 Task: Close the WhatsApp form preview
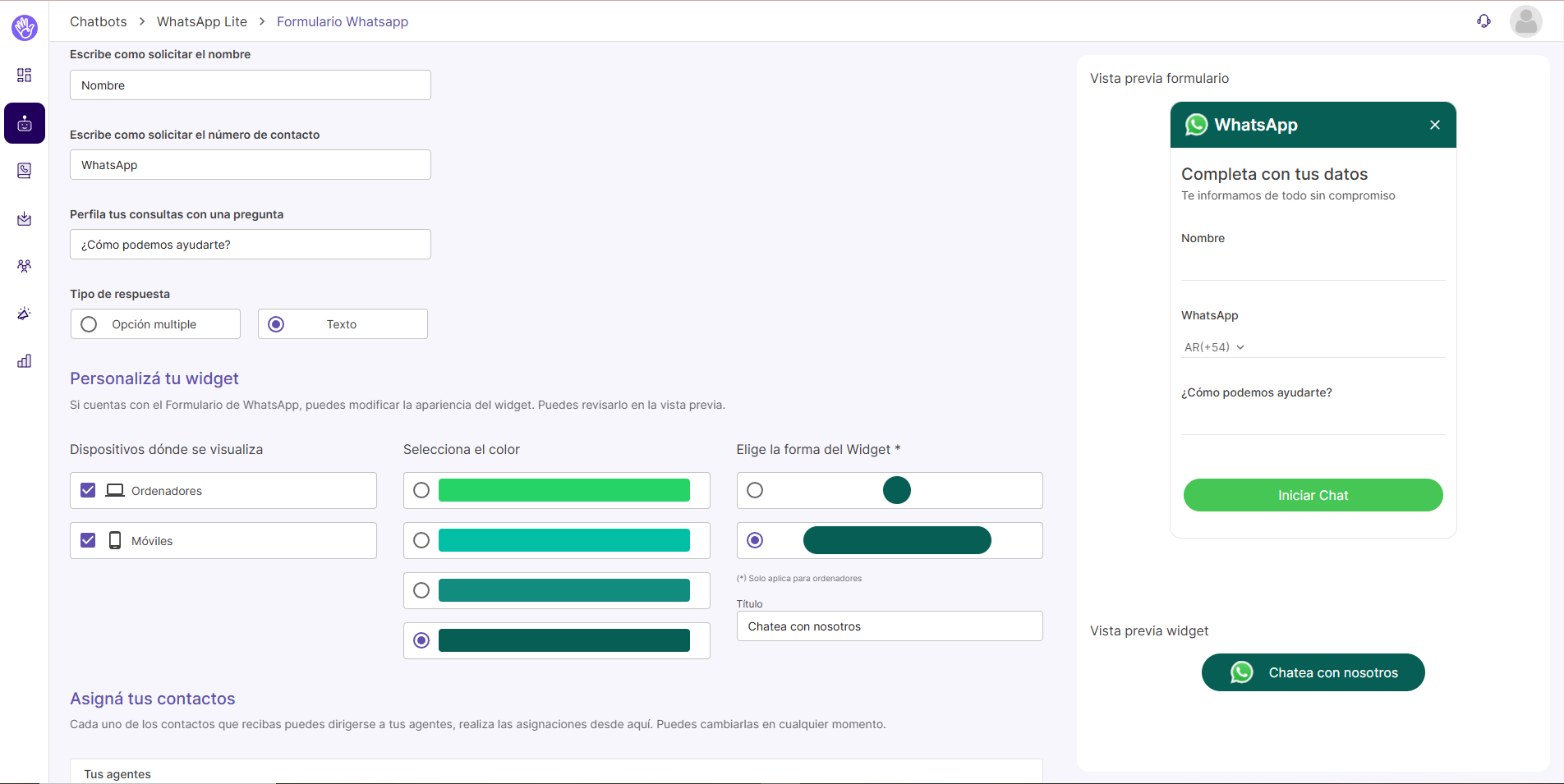pos(1435,125)
